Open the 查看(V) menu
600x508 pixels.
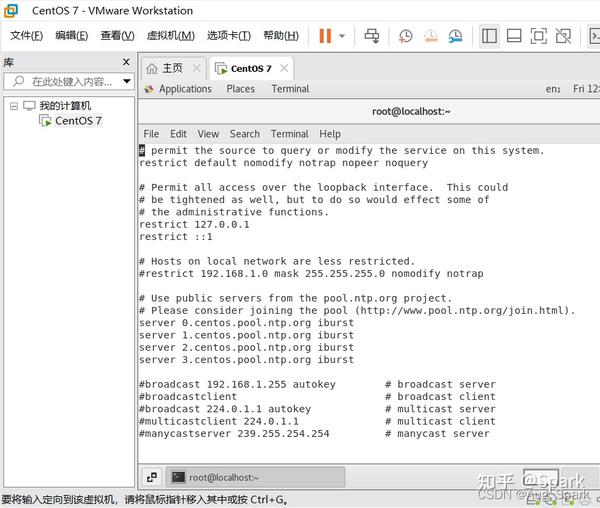pyautogui.click(x=117, y=36)
